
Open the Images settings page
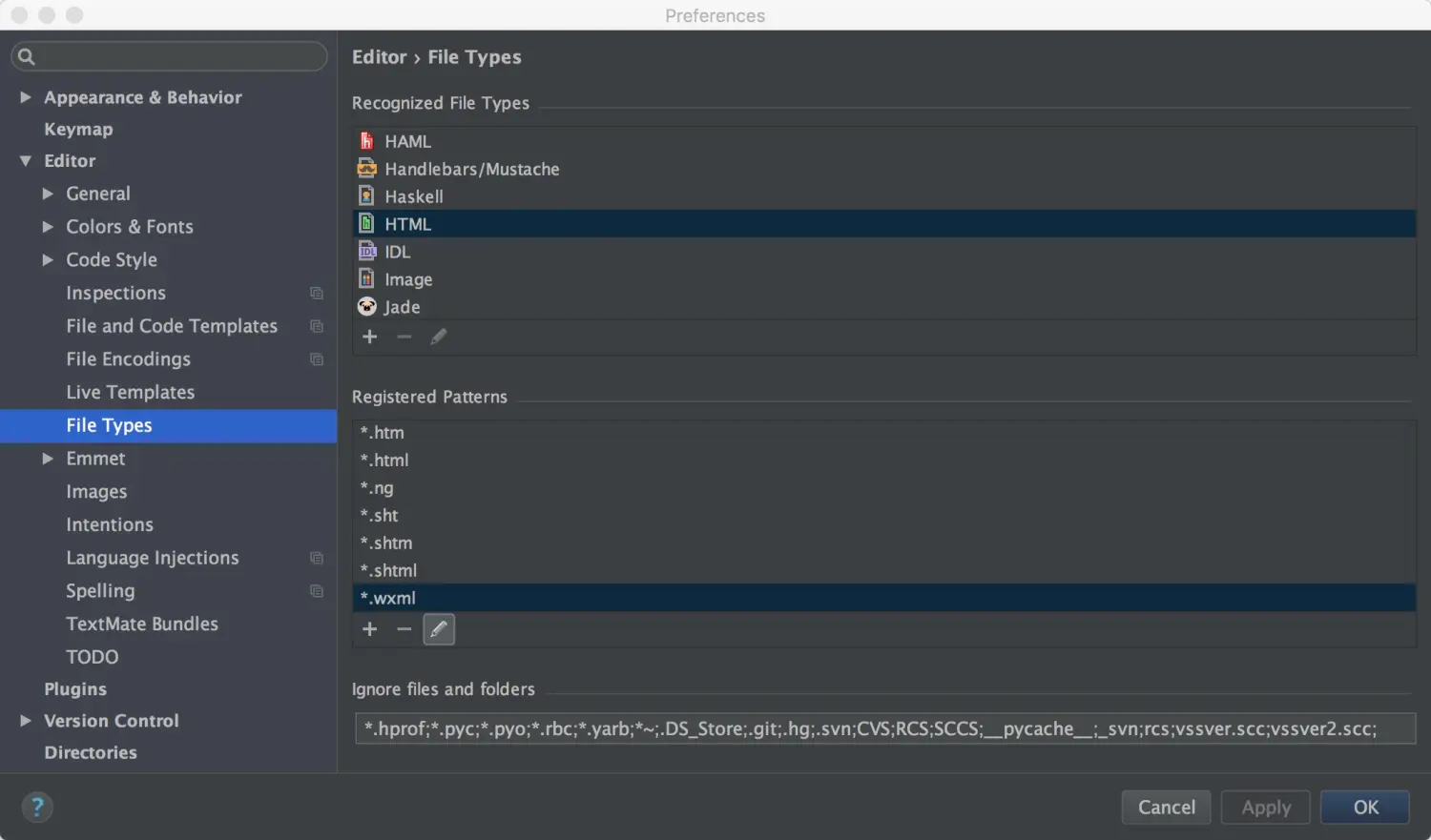(x=96, y=492)
